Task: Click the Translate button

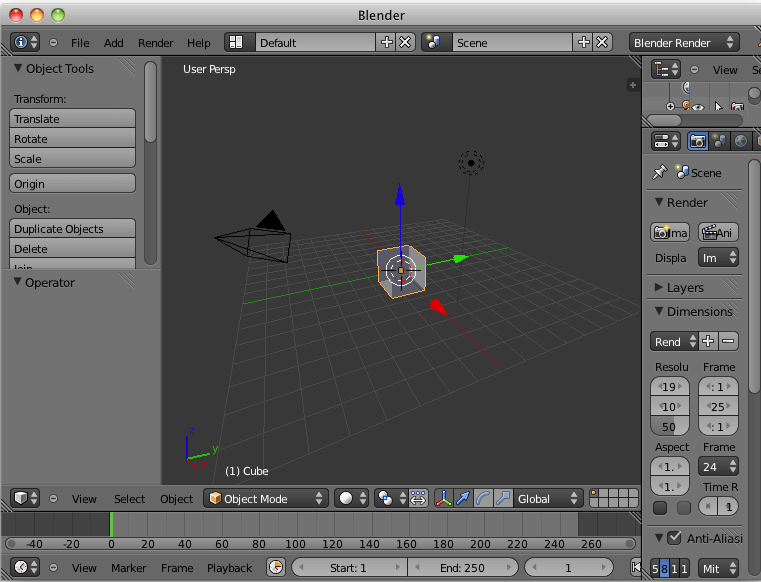Action: coord(72,119)
